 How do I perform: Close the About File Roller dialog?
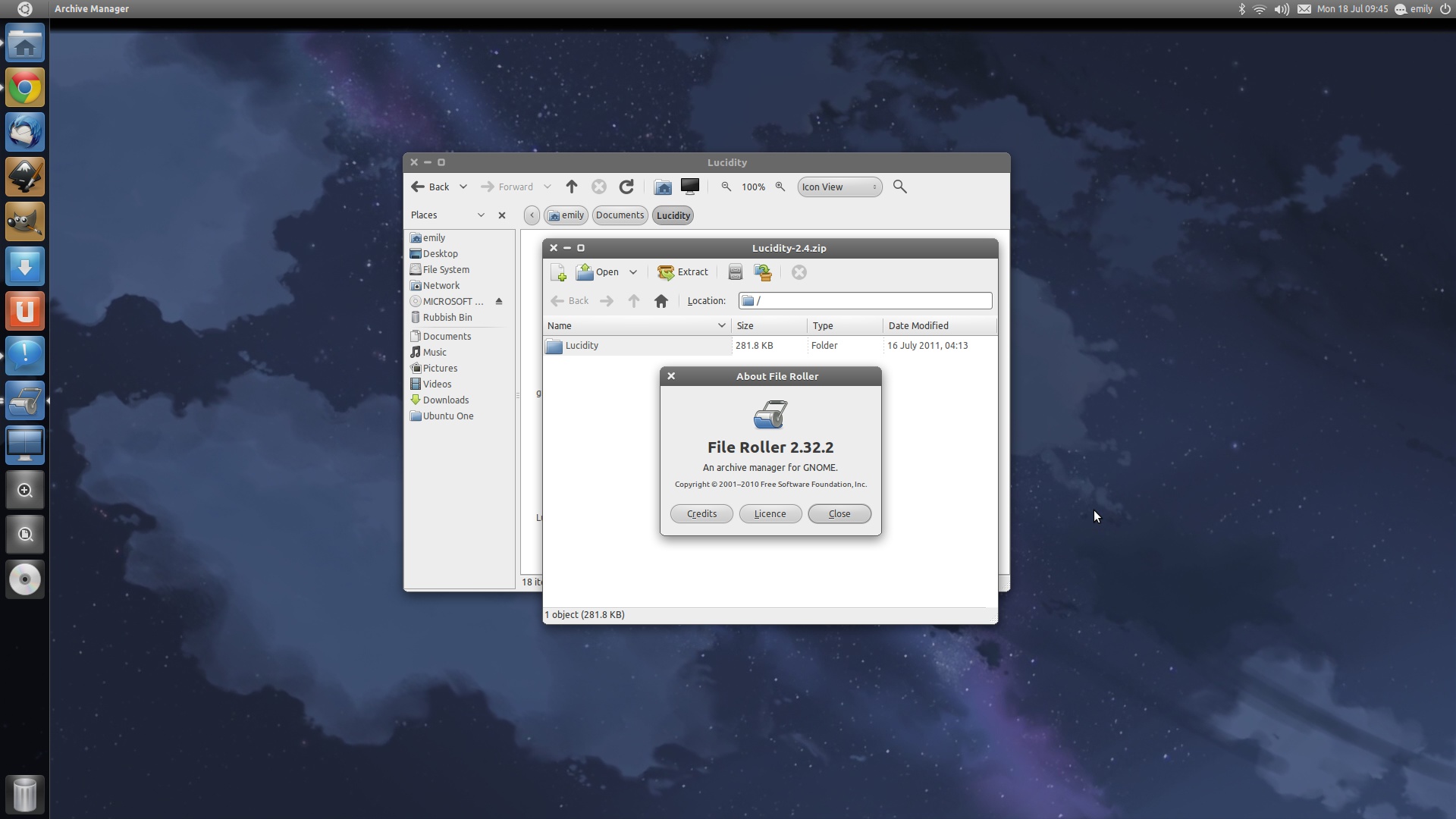point(839,514)
